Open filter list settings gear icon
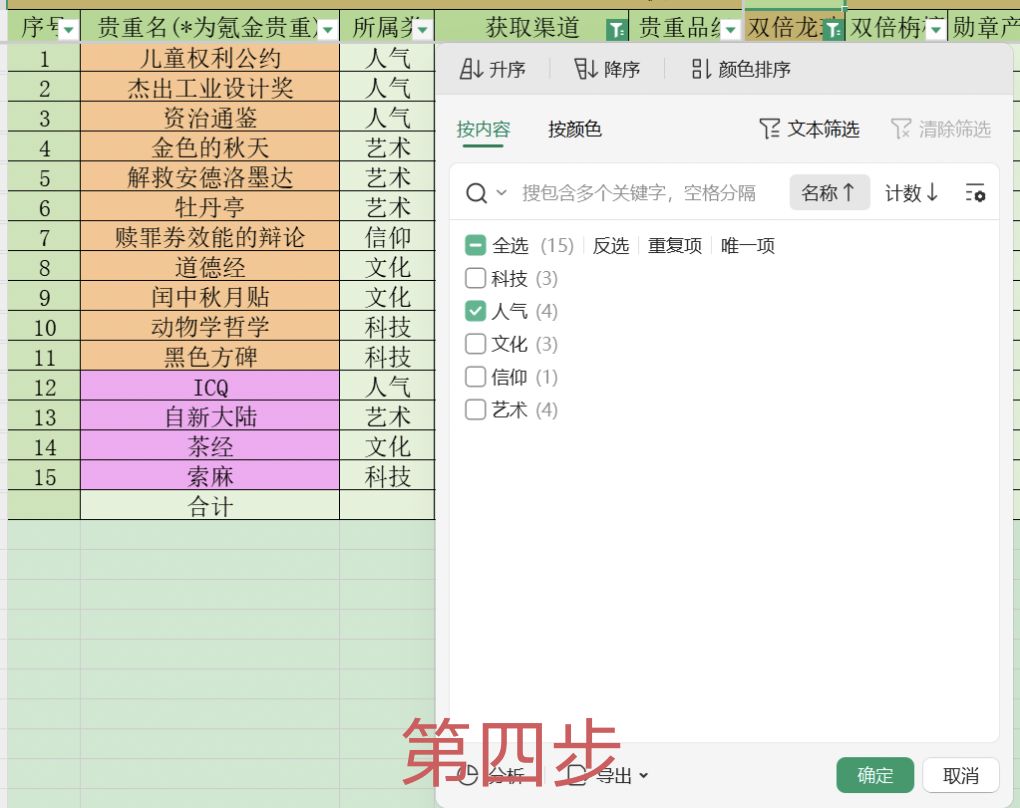1020x808 pixels. click(975, 193)
